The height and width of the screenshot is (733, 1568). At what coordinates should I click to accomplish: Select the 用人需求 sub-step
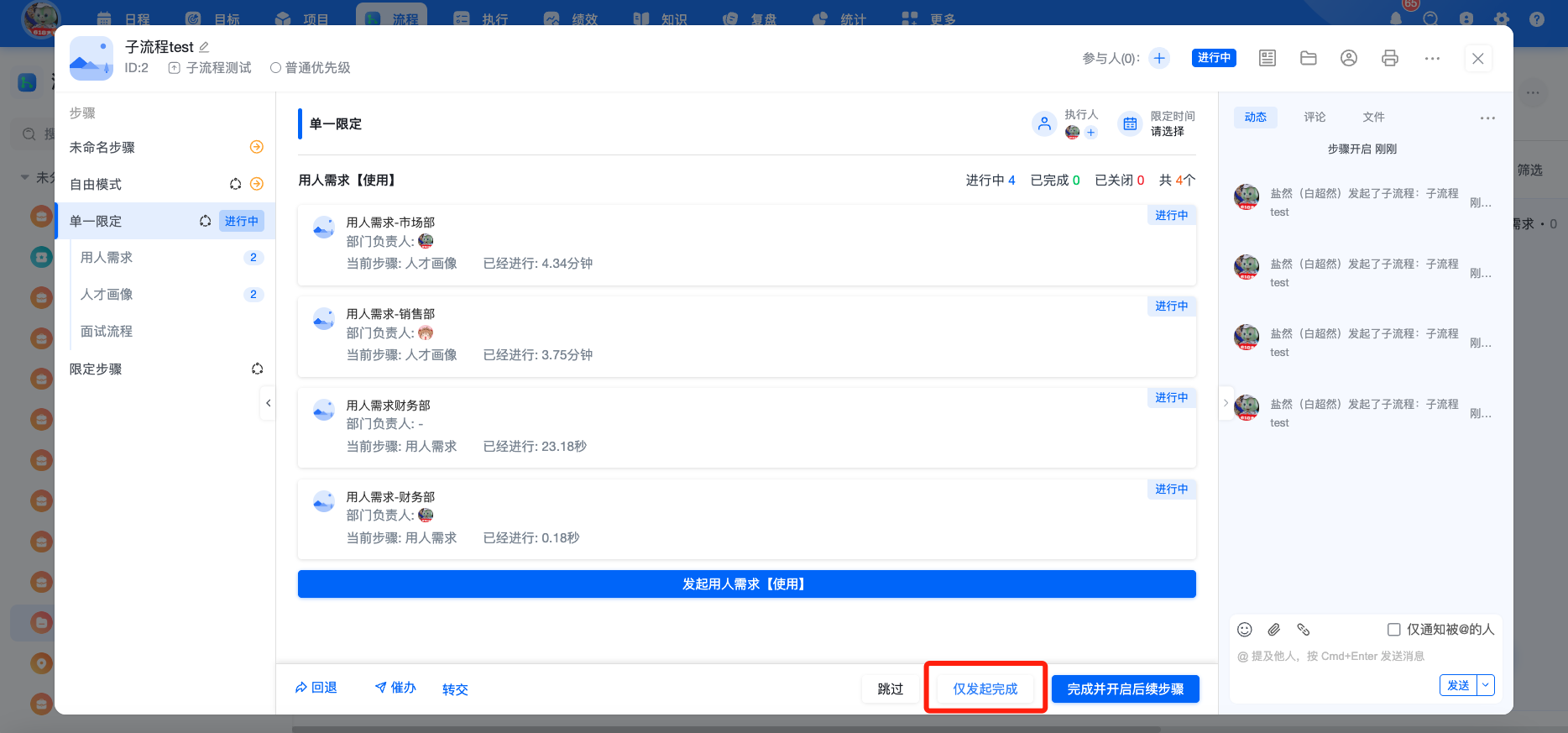coord(171,258)
